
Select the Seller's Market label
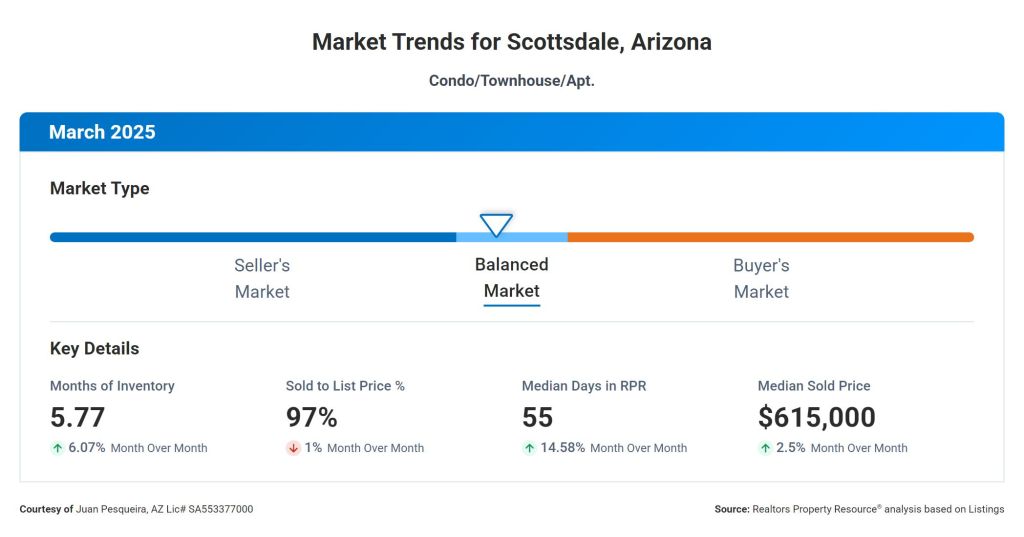coord(262,278)
